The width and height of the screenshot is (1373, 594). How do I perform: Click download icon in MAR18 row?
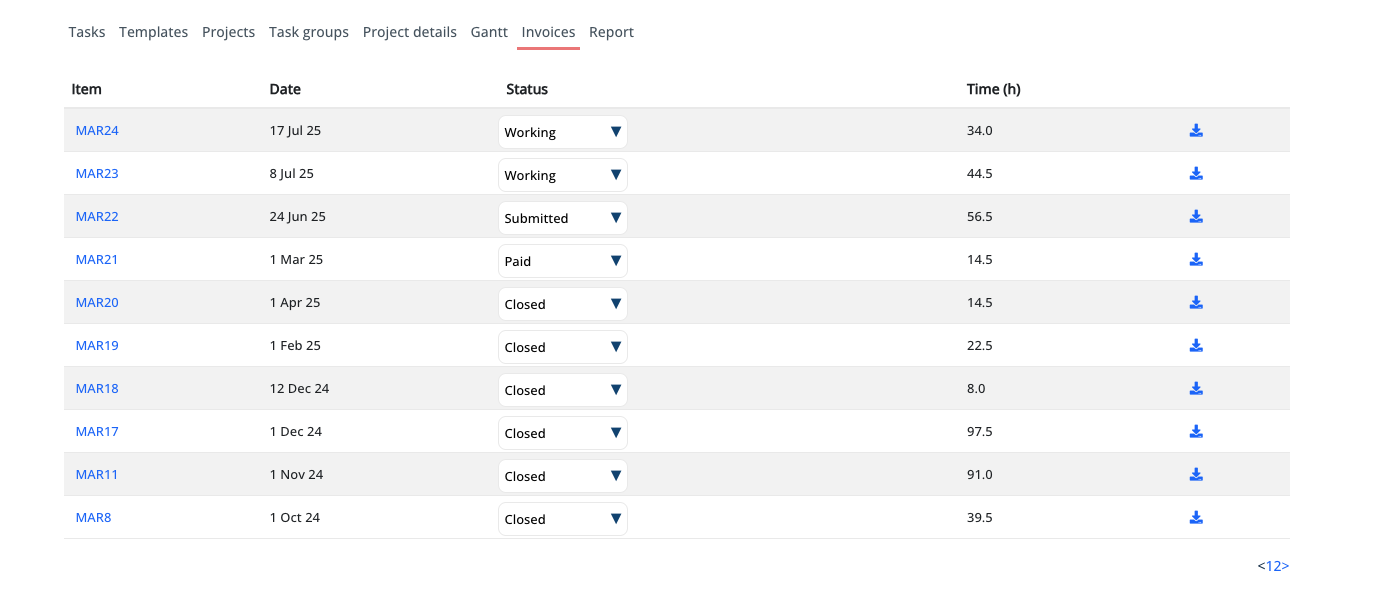point(1195,389)
